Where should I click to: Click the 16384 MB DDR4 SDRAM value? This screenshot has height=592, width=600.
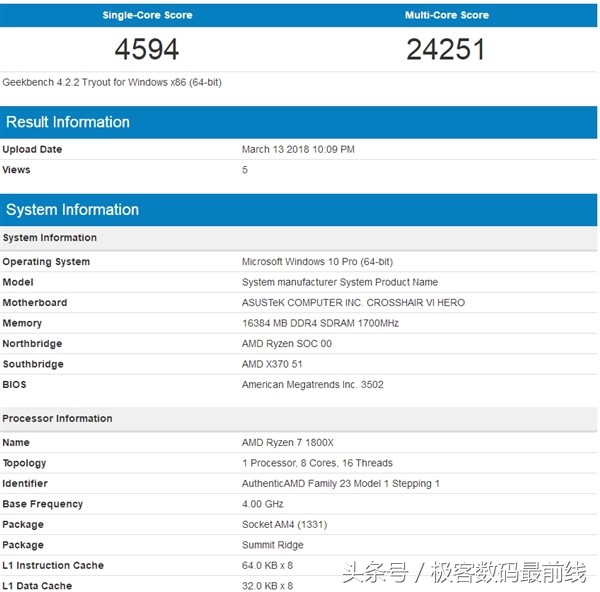(320, 323)
